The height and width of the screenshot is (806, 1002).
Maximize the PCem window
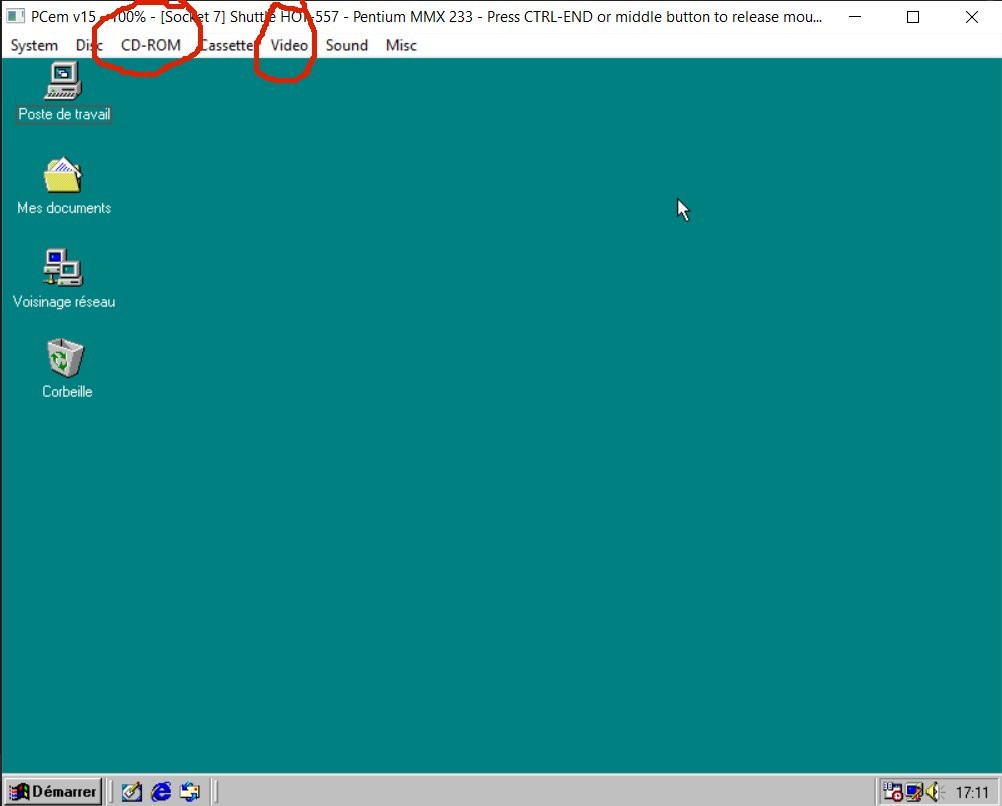(913, 17)
